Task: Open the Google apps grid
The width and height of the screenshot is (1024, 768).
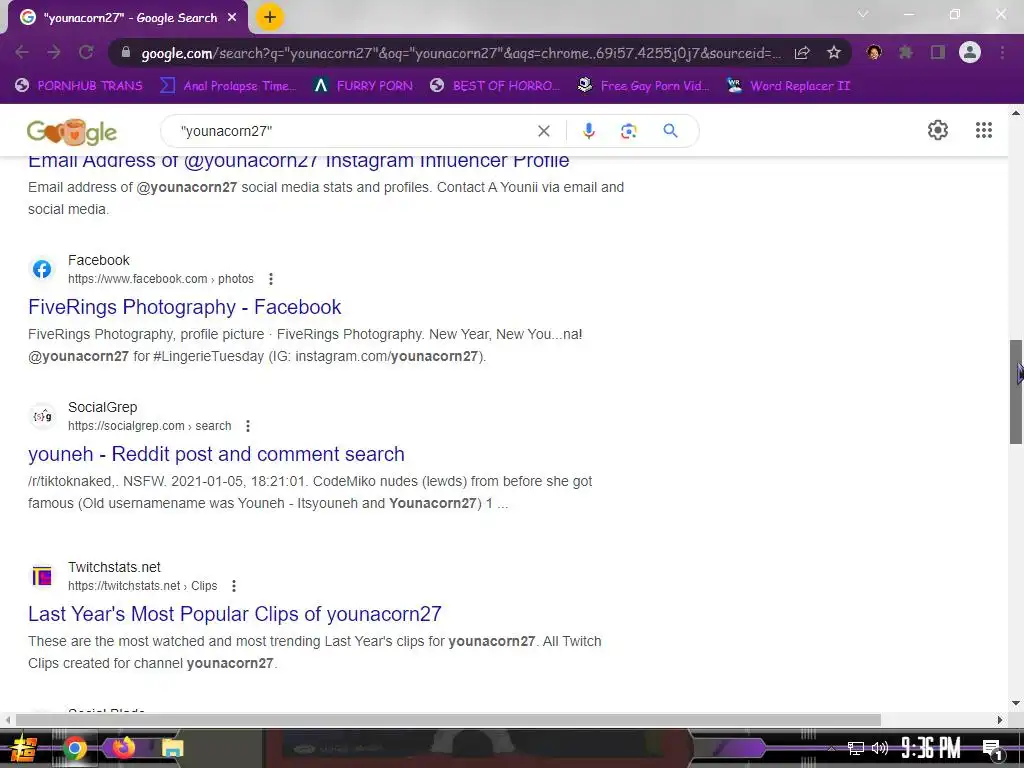Action: pyautogui.click(x=984, y=130)
